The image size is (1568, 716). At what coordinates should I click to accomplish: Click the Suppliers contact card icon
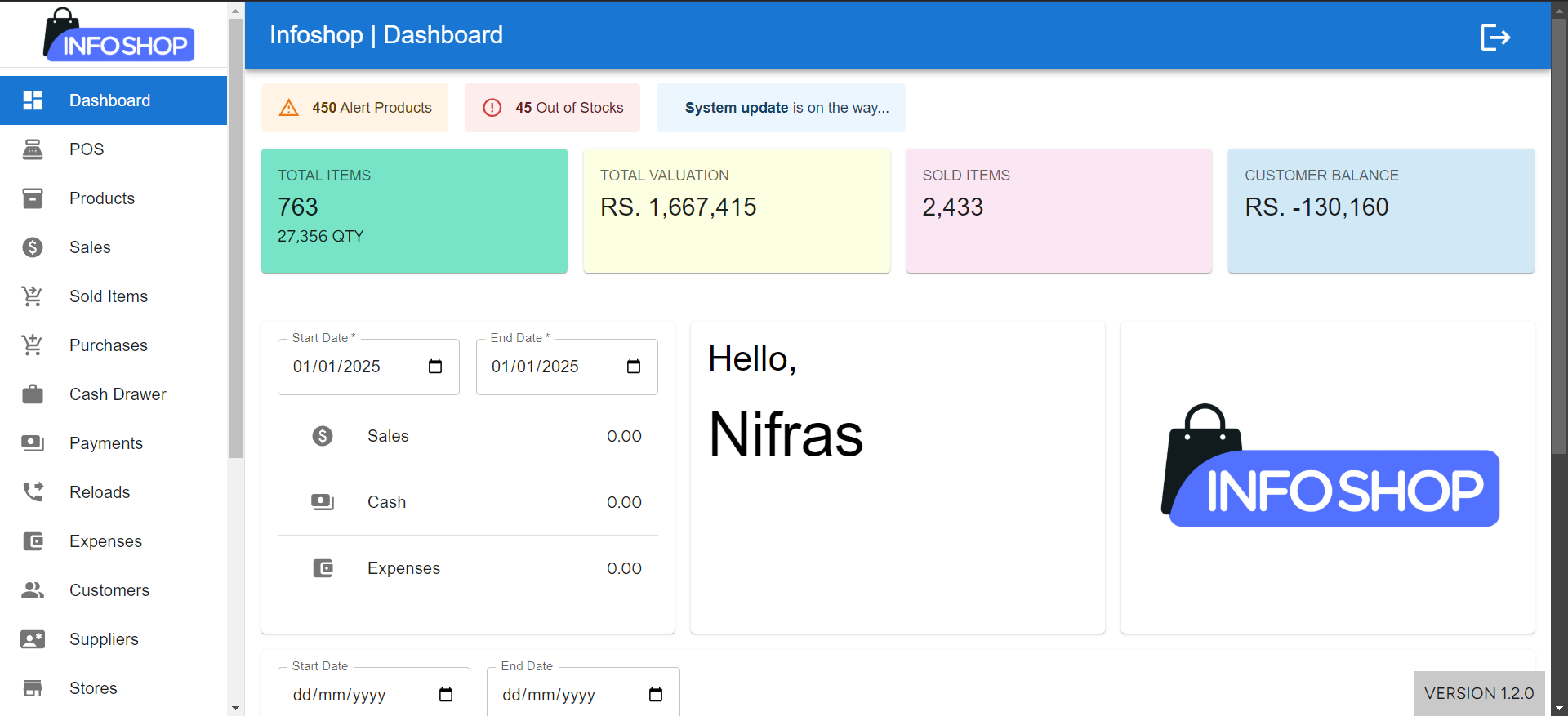(33, 639)
